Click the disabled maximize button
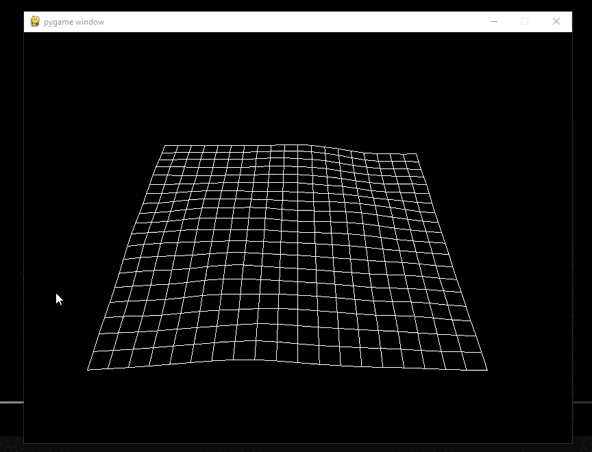 point(525,22)
